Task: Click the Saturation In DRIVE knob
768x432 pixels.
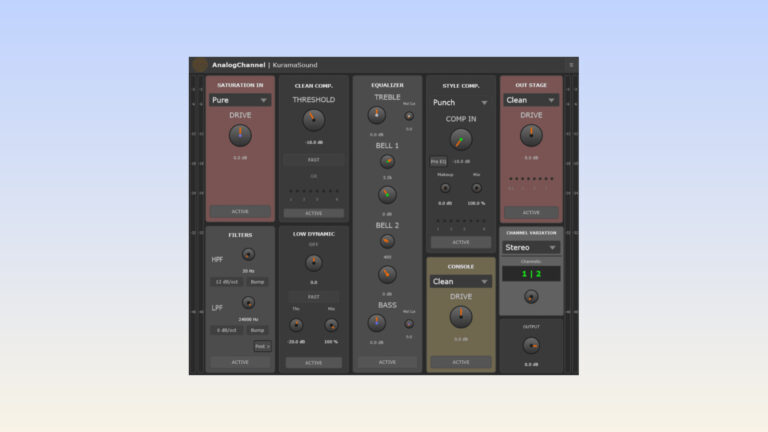Action: [x=240, y=135]
